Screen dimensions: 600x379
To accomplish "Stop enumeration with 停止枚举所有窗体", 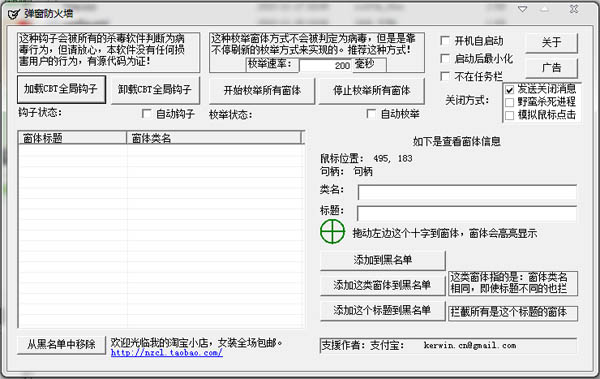I will pos(371,91).
